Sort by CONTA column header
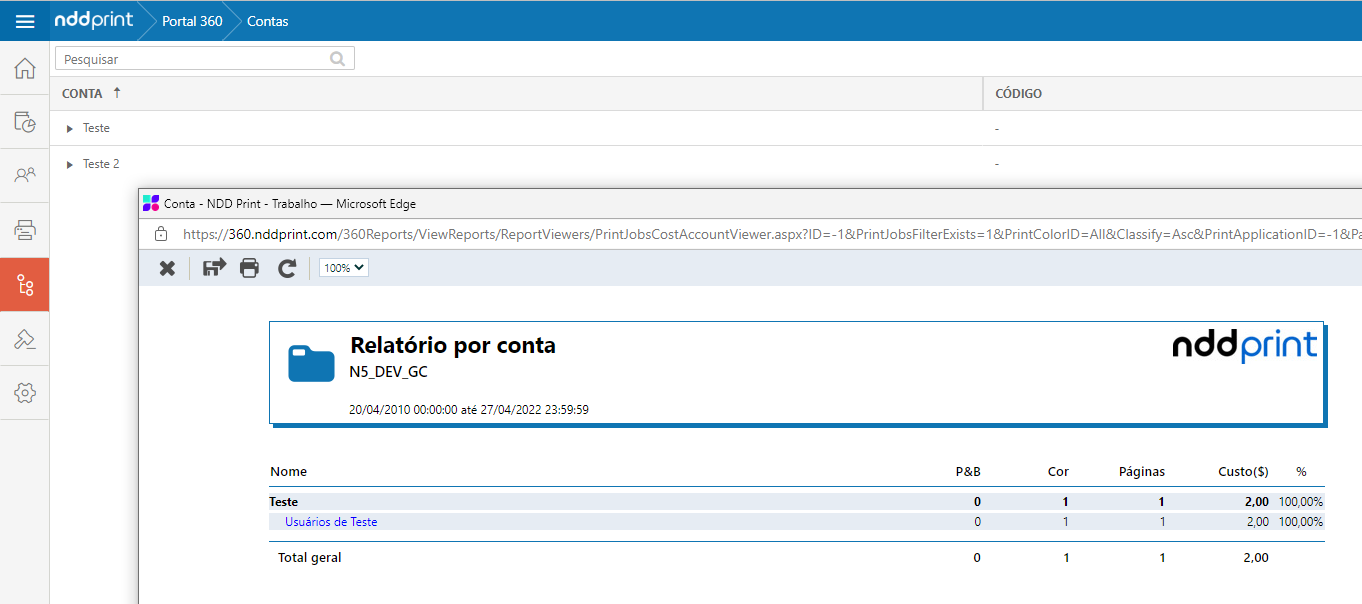 tap(82, 93)
